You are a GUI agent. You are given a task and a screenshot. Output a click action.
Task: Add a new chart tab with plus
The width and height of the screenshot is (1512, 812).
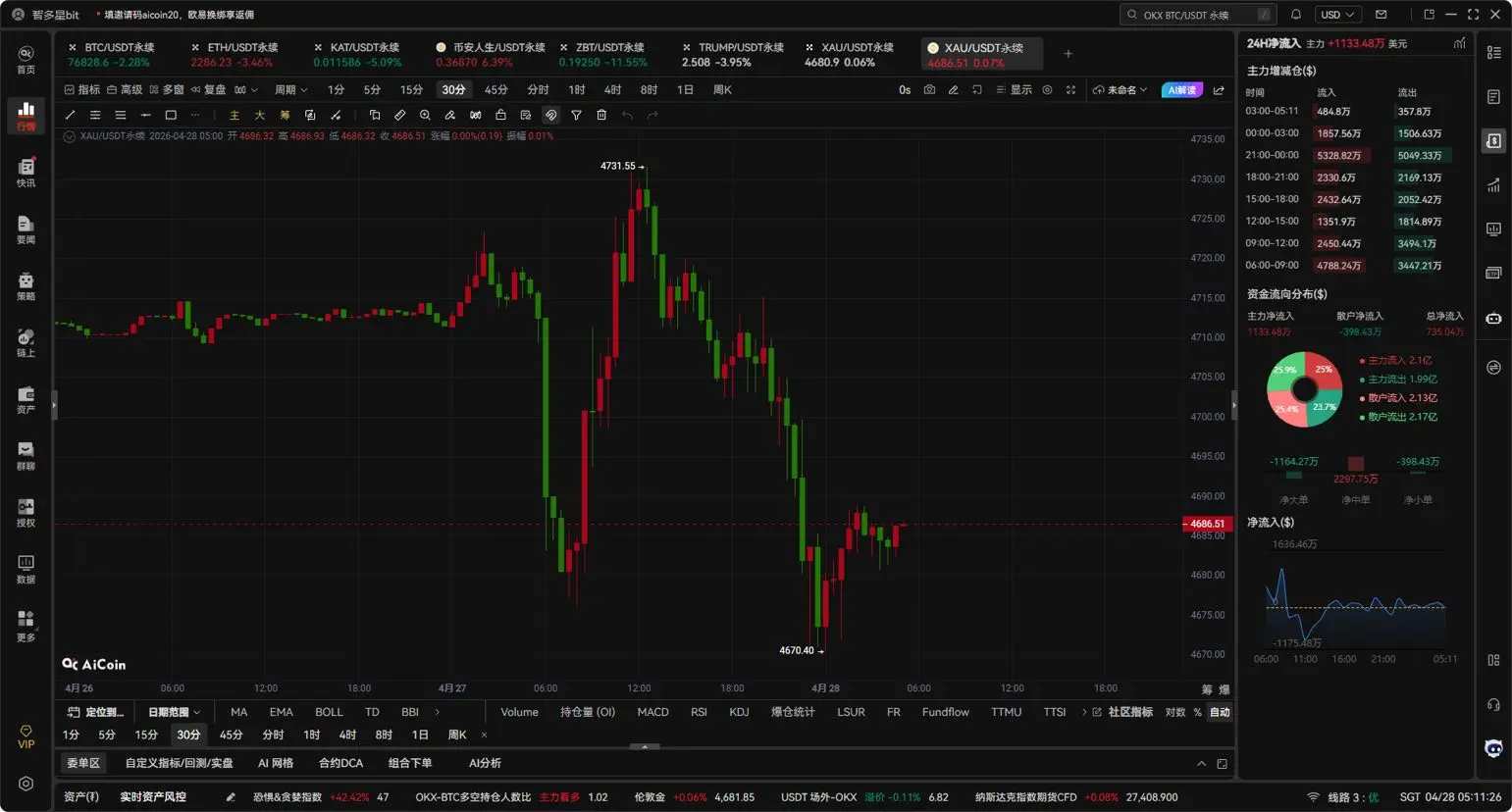[1069, 54]
